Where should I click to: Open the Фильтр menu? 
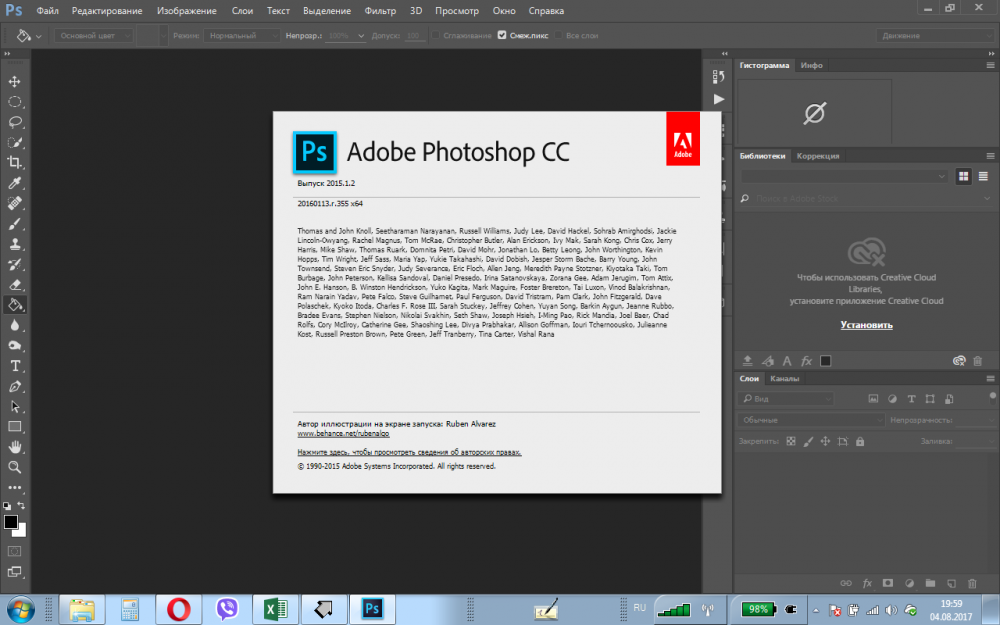click(379, 10)
